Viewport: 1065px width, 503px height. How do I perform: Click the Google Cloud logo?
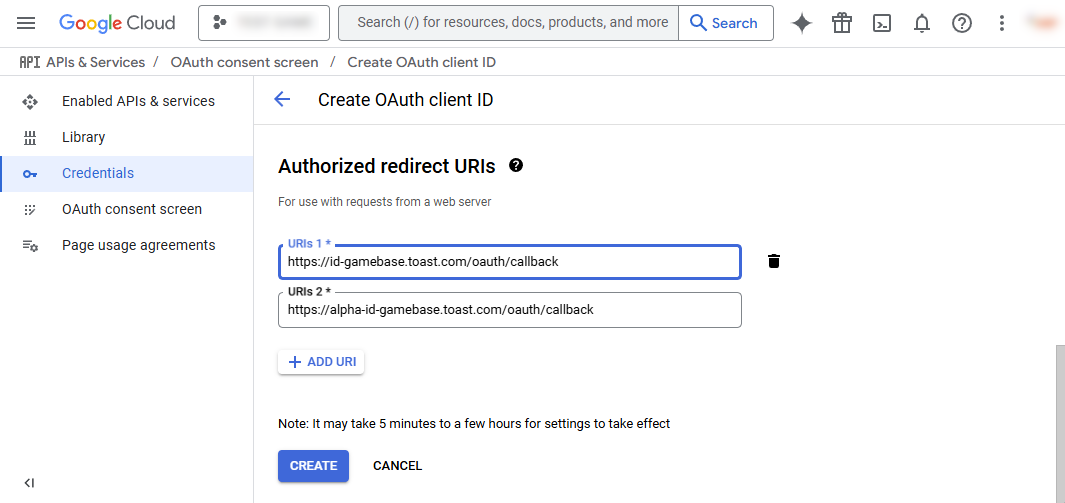117,23
